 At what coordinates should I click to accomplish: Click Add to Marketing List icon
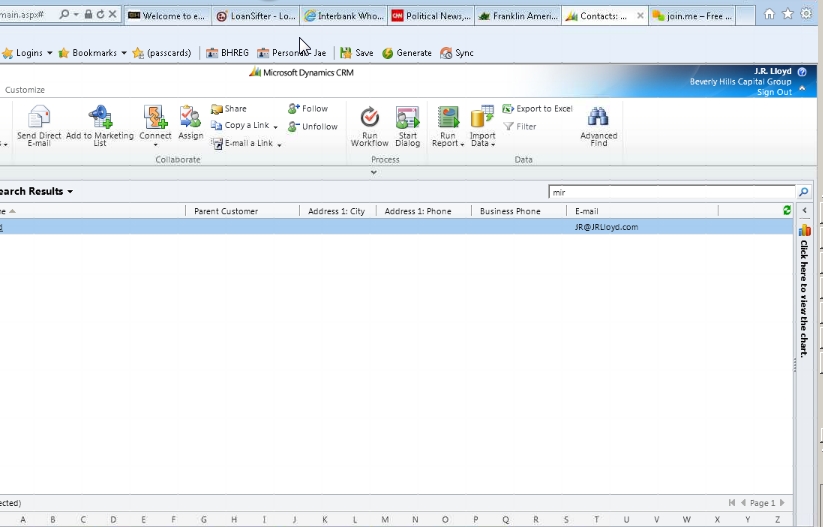click(100, 118)
